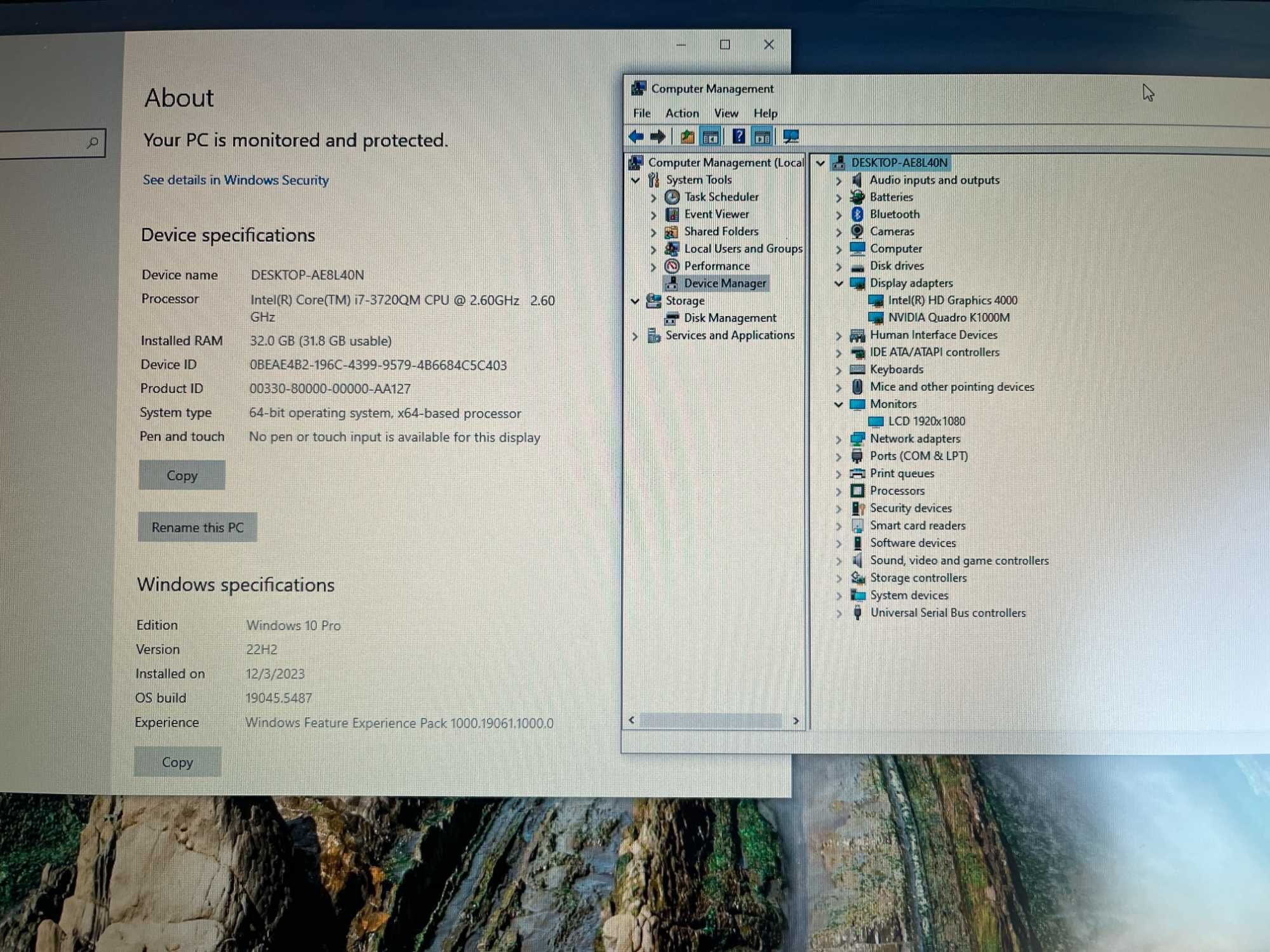Image resolution: width=1270 pixels, height=952 pixels.
Task: Select IDE ATA/ATAPI controllers entry
Action: pos(935,352)
